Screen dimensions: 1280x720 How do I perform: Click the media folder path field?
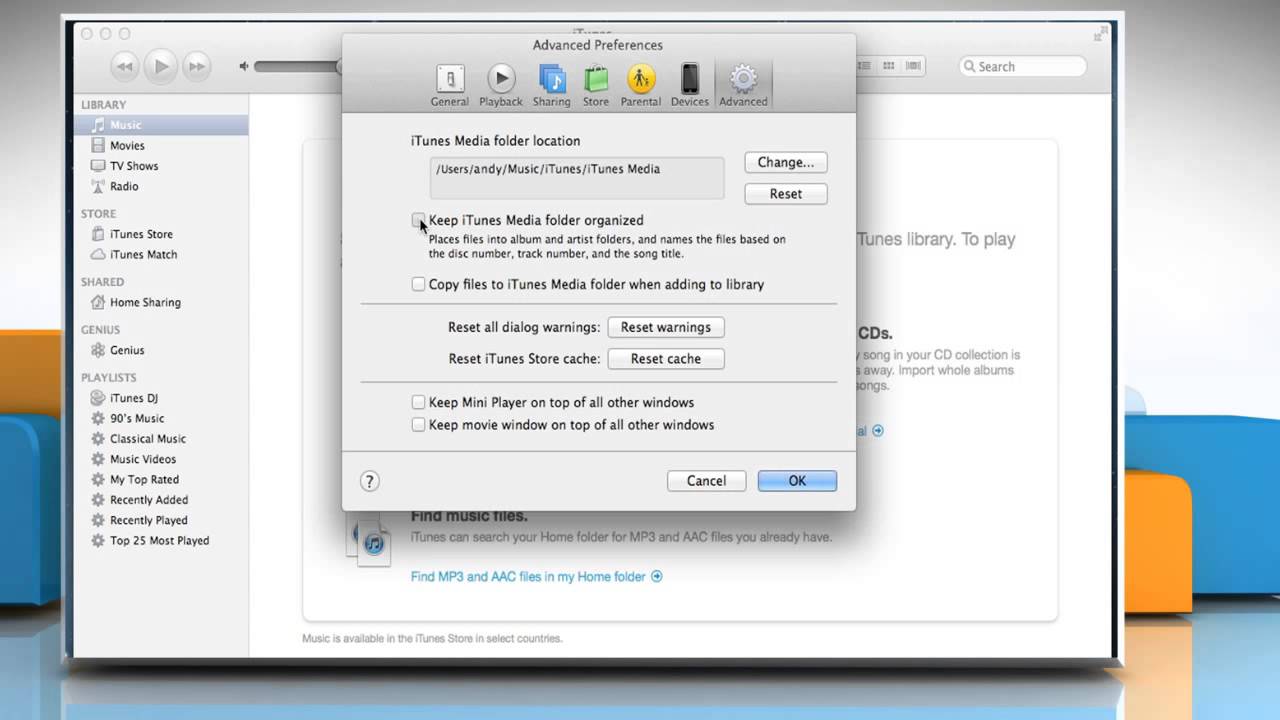coord(577,178)
